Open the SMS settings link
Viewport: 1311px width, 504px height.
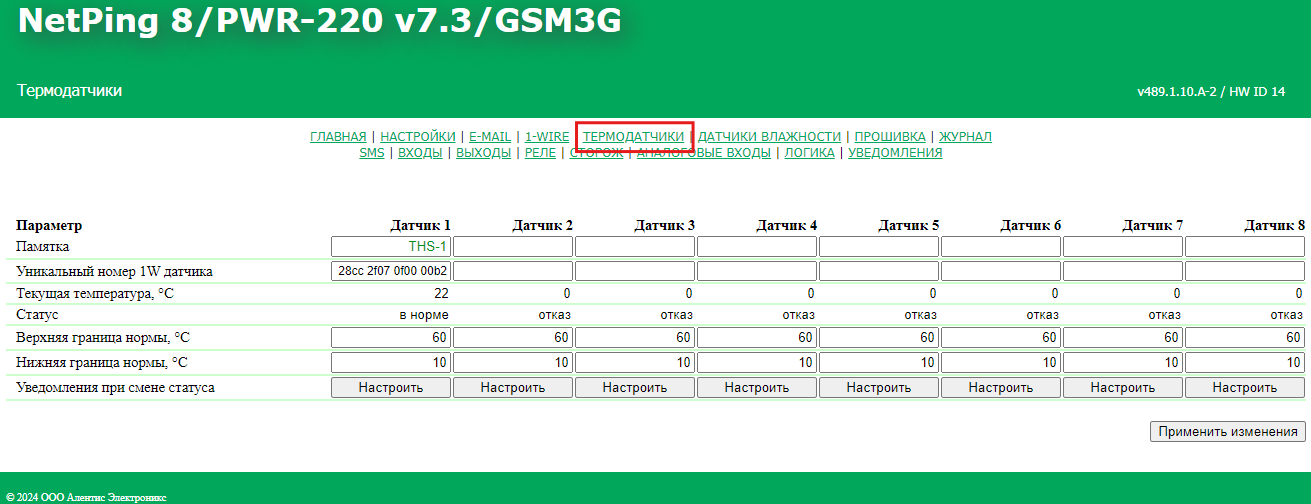372,153
